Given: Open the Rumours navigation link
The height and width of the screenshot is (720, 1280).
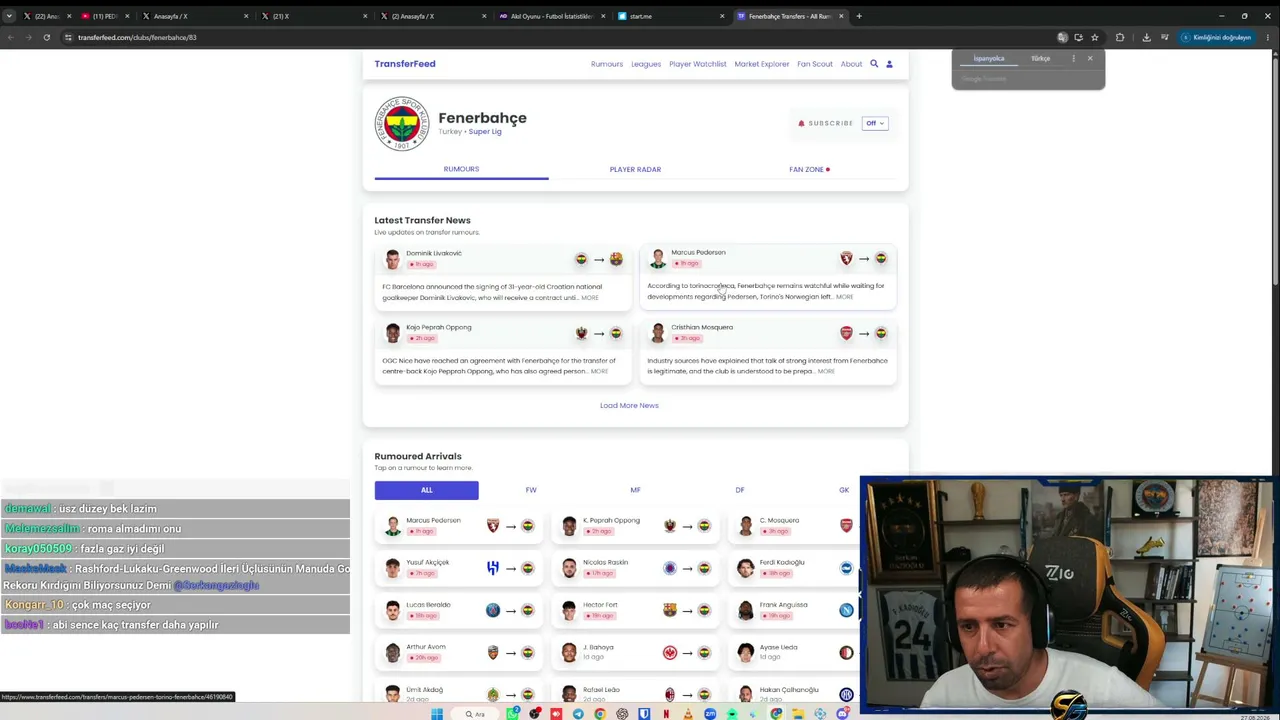Looking at the screenshot, I should pyautogui.click(x=607, y=64).
